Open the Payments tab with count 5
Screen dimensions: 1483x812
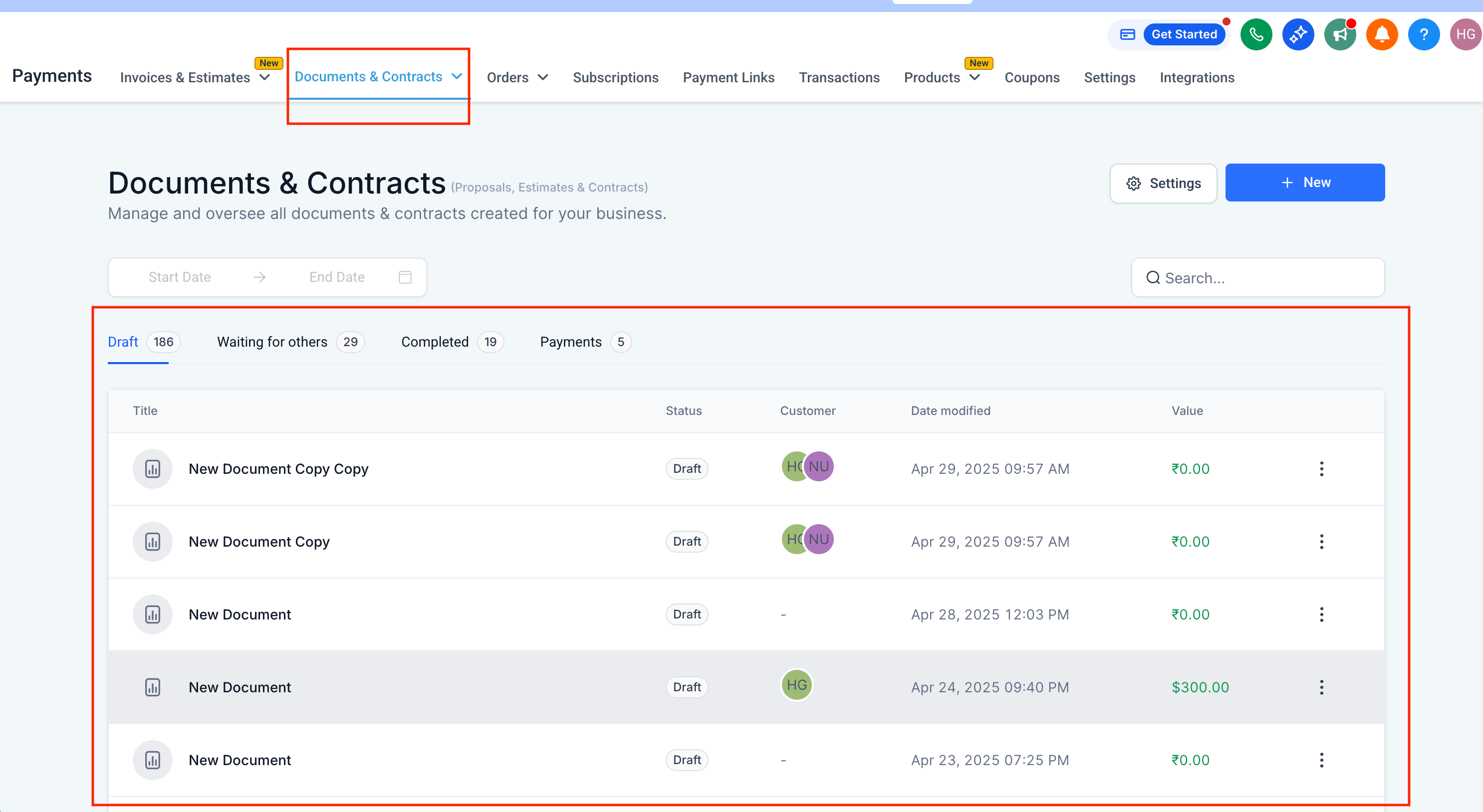[570, 342]
